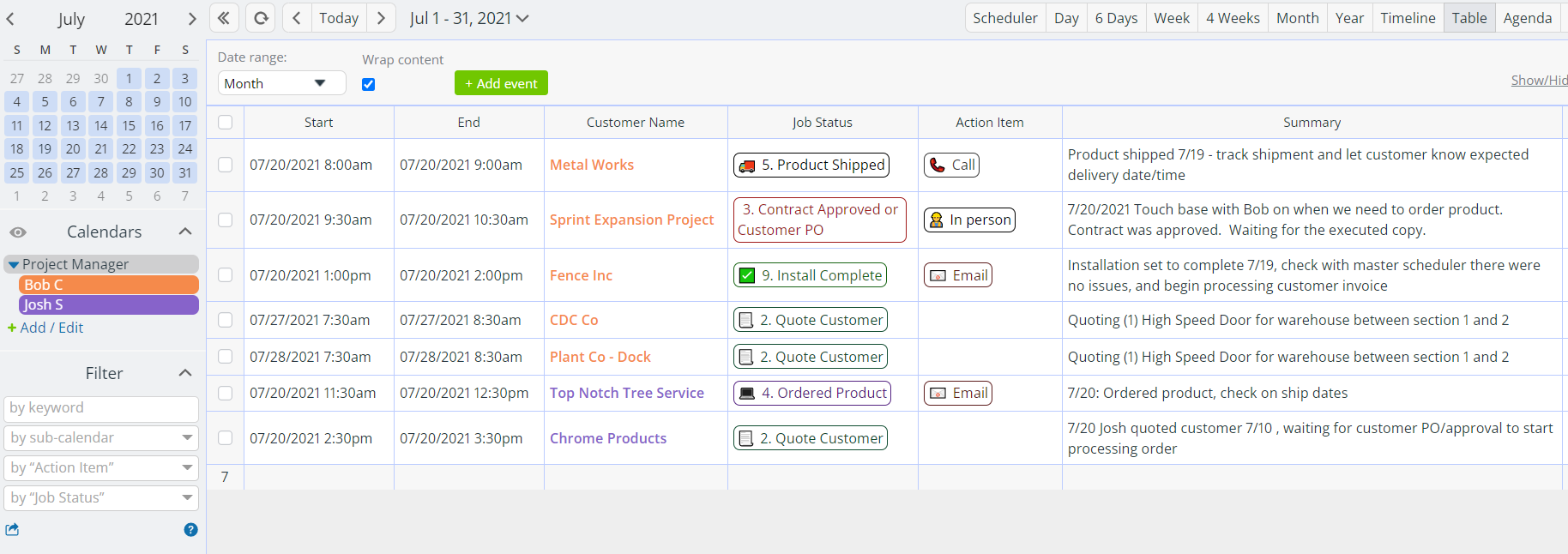The height and width of the screenshot is (554, 1568).
Task: Switch to 6 Days view
Action: 1116,18
